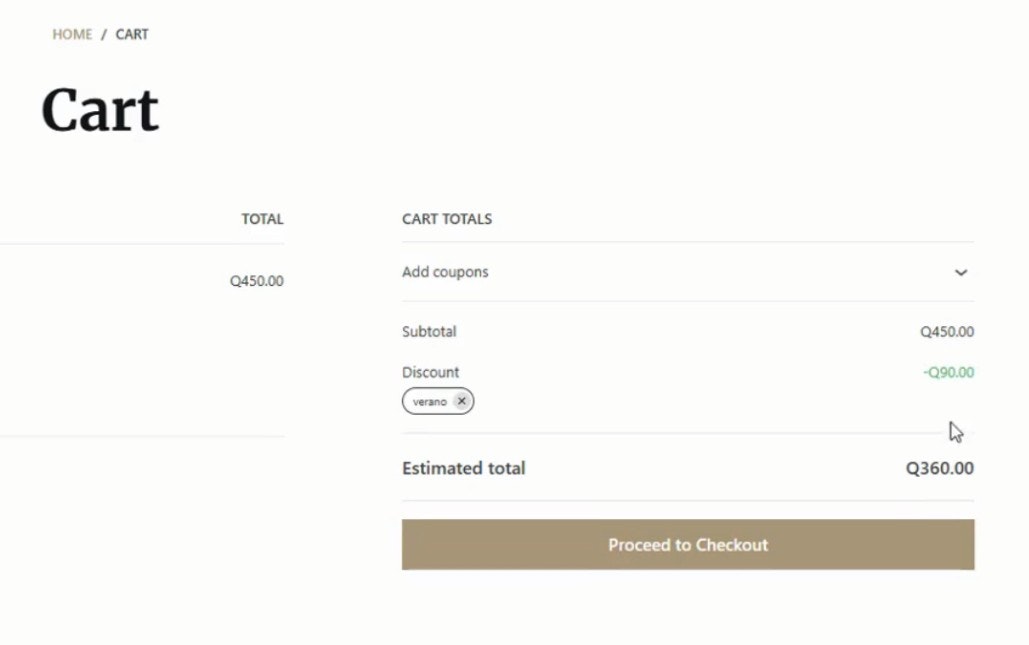This screenshot has height=645, width=1029.
Task: Click the TOTAL column header
Action: click(x=262, y=219)
